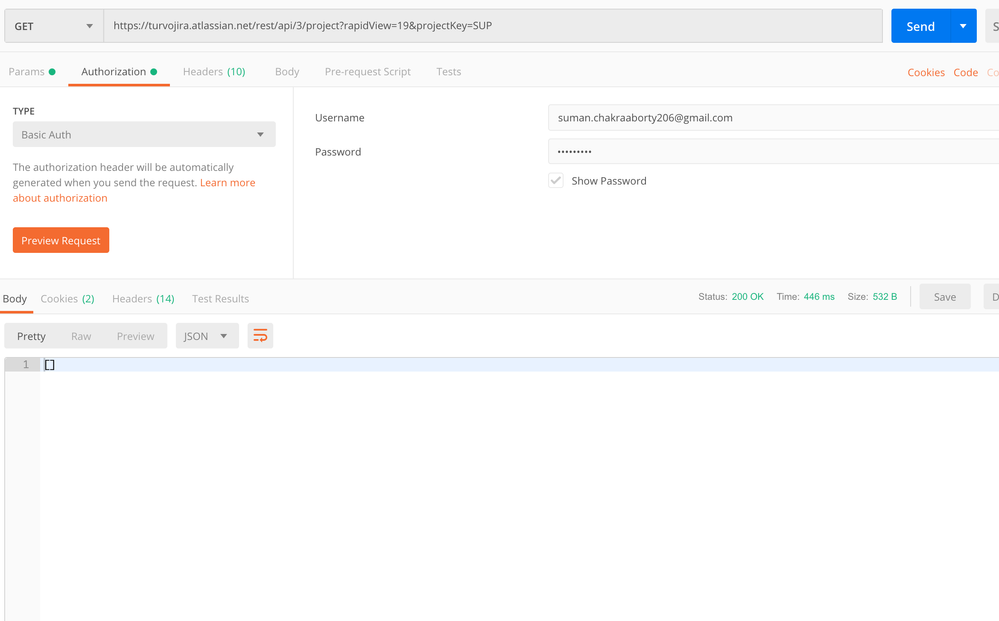Open Cookies (2) in the response section
The height and width of the screenshot is (621, 999).
pos(67,298)
